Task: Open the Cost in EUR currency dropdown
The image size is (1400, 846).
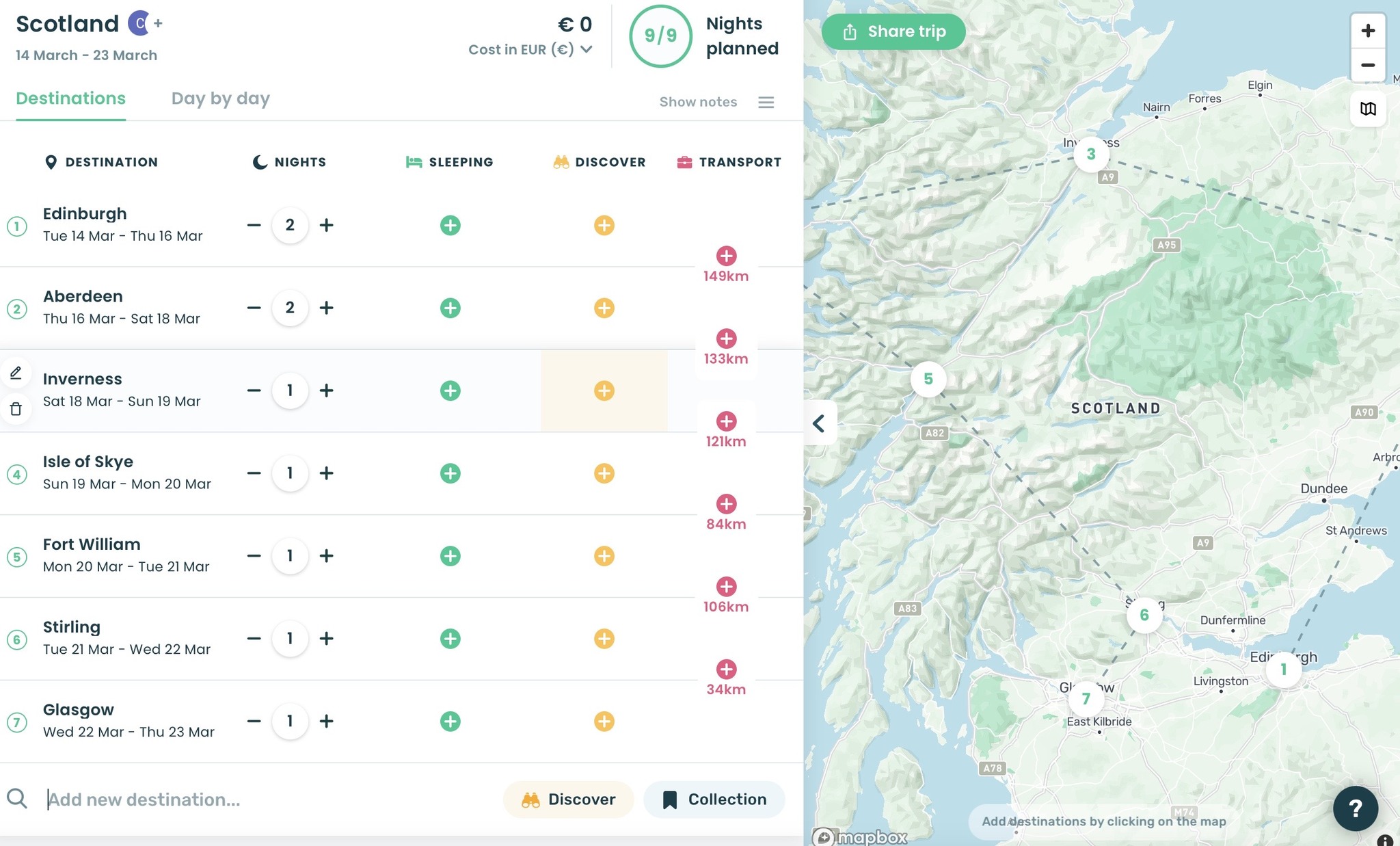Action: pyautogui.click(x=530, y=49)
